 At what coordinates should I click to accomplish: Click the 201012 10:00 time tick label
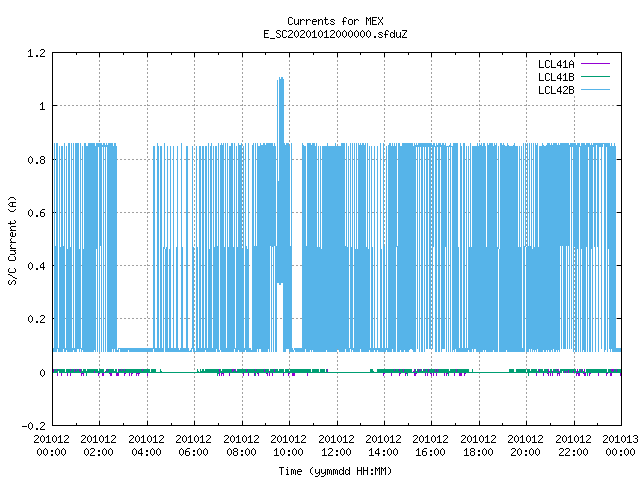point(288,446)
